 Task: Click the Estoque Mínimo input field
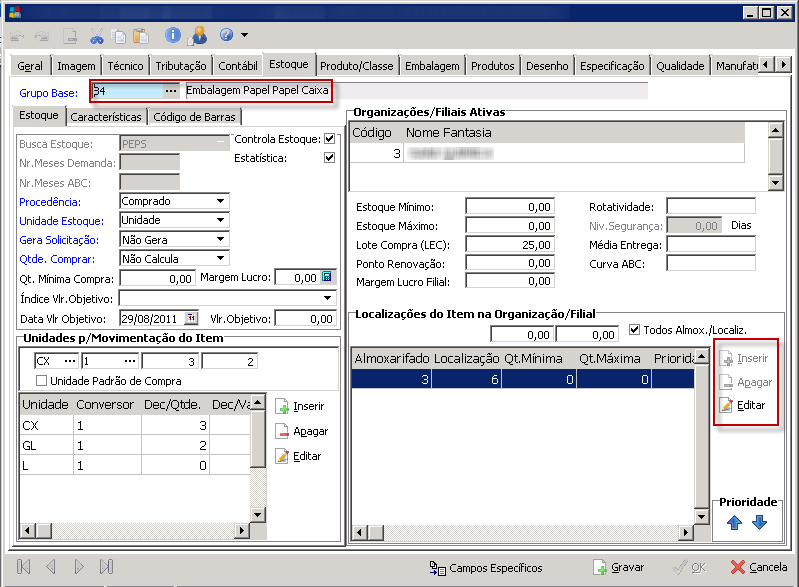click(x=510, y=207)
